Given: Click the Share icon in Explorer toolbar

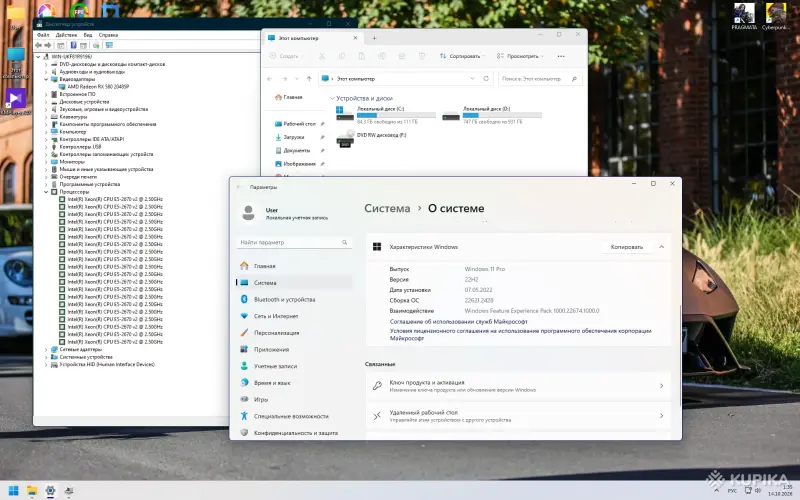Looking at the screenshot, I should tap(402, 56).
